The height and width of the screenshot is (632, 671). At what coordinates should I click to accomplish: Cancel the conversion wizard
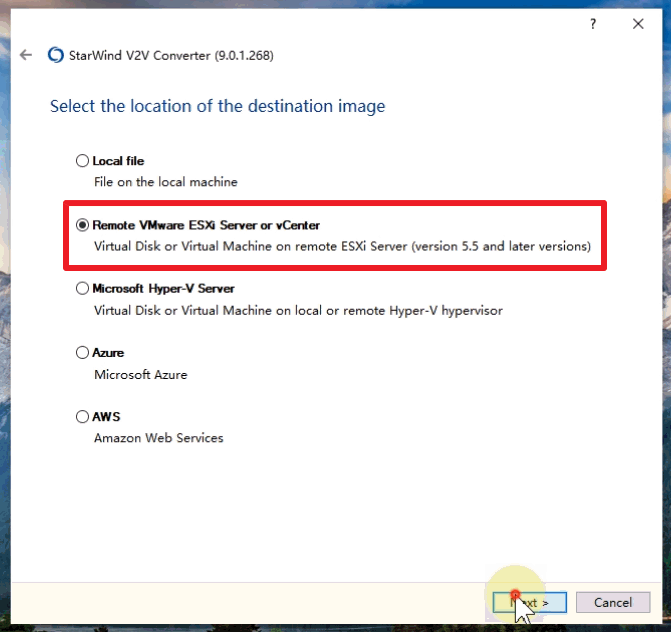click(613, 602)
